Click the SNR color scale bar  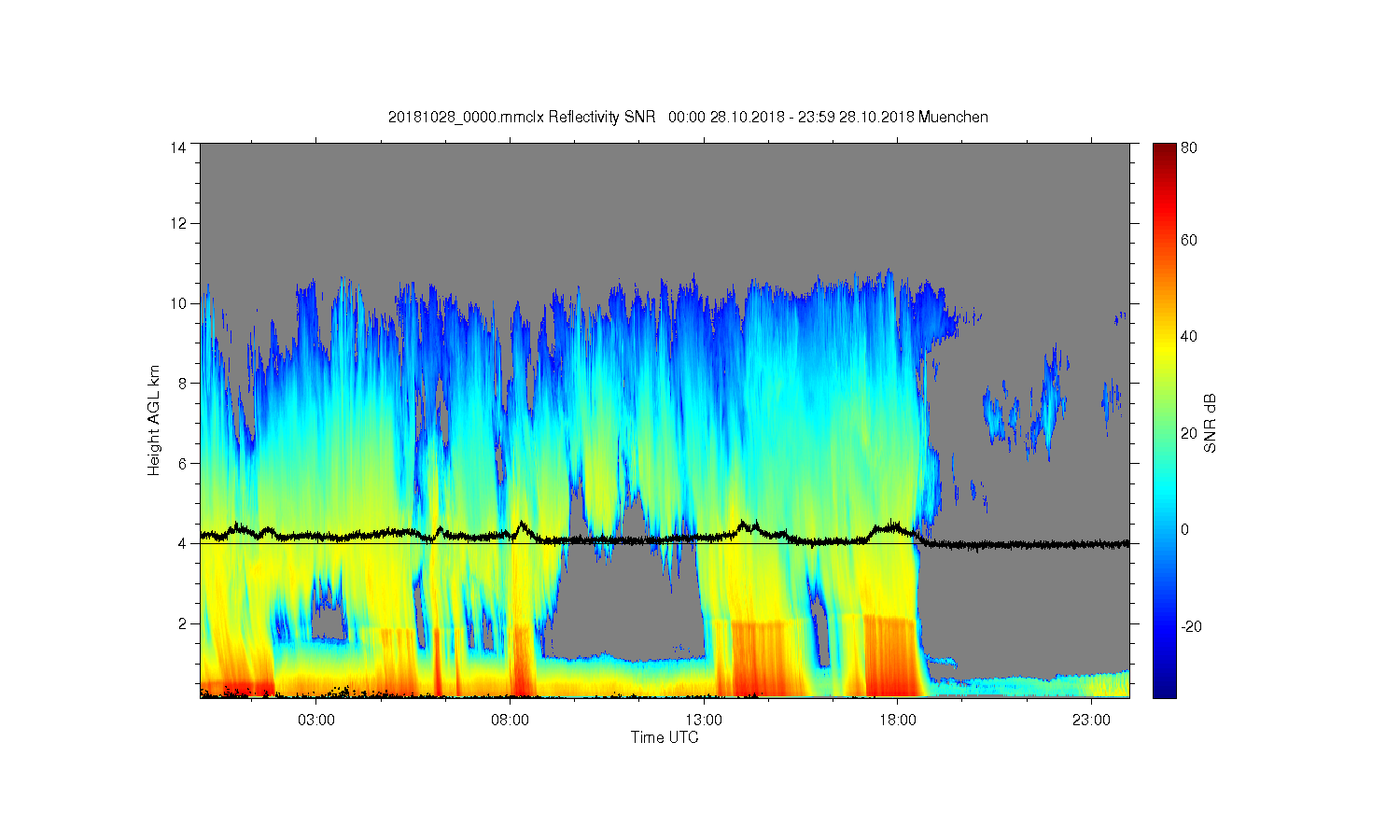[x=1164, y=420]
